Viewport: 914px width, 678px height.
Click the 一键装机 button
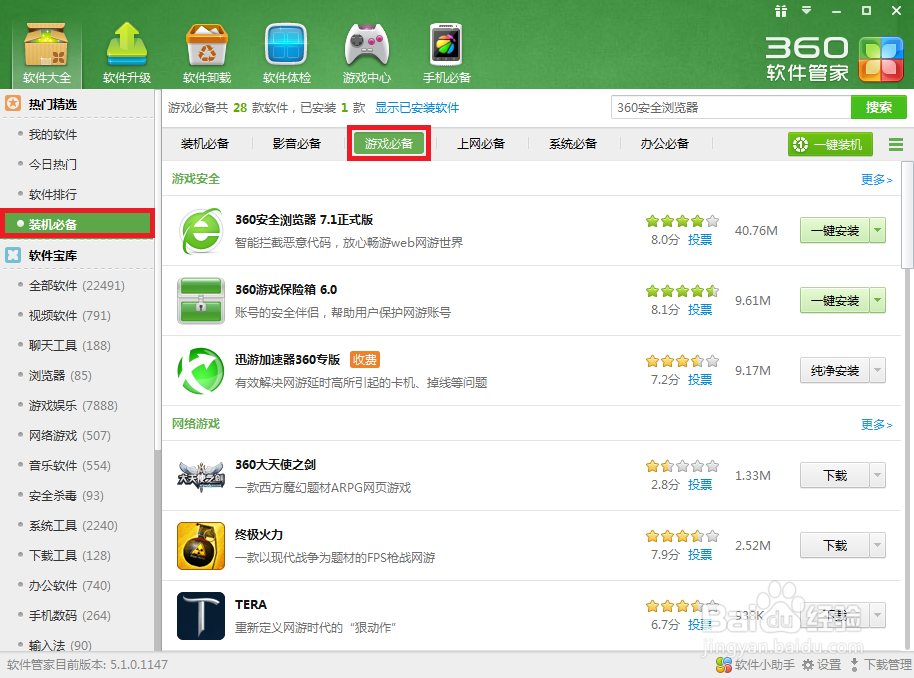coord(830,144)
